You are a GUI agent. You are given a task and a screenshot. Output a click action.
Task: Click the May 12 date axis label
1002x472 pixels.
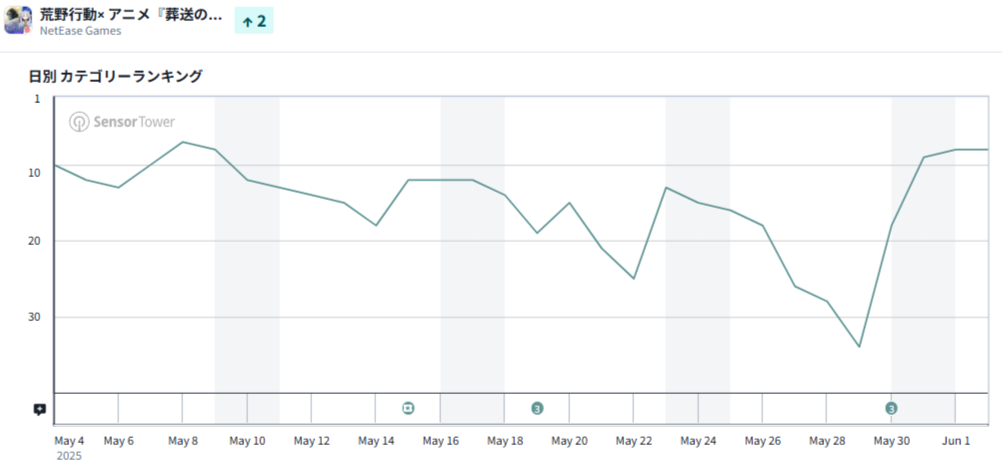[x=311, y=441]
